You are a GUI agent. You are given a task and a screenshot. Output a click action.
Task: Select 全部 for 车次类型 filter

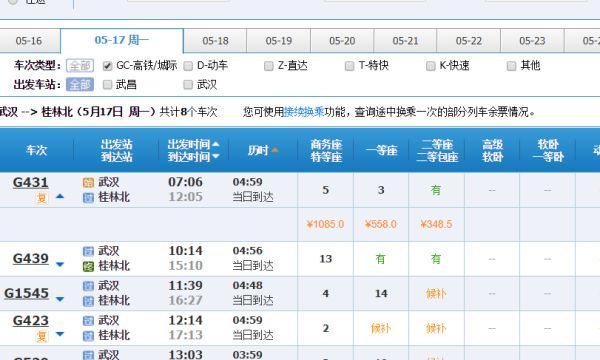click(80, 65)
